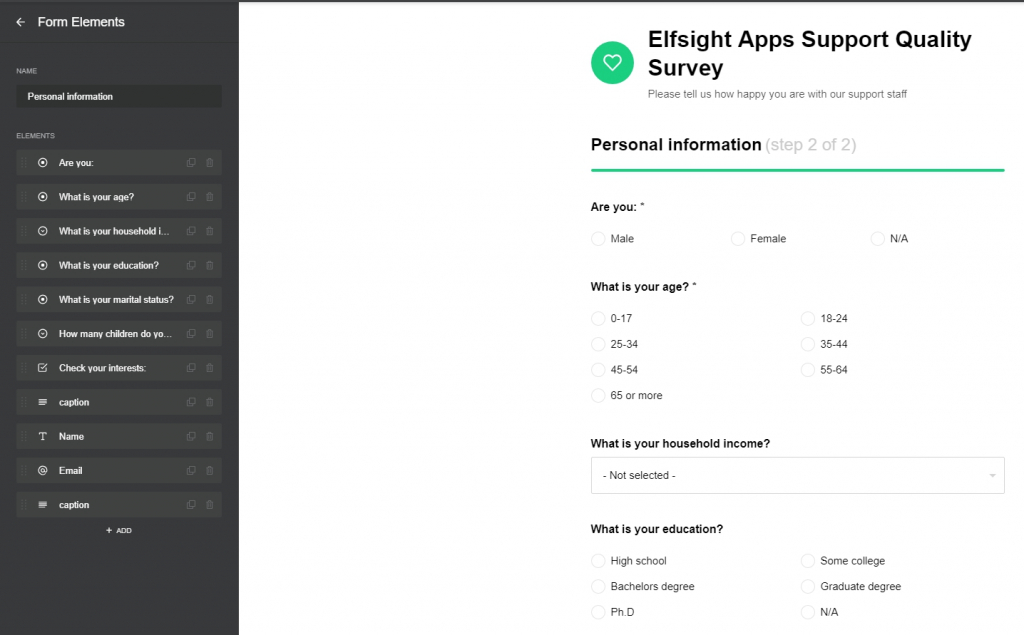The image size is (1024, 635).
Task: Delete the last caption element
Action: pos(210,504)
